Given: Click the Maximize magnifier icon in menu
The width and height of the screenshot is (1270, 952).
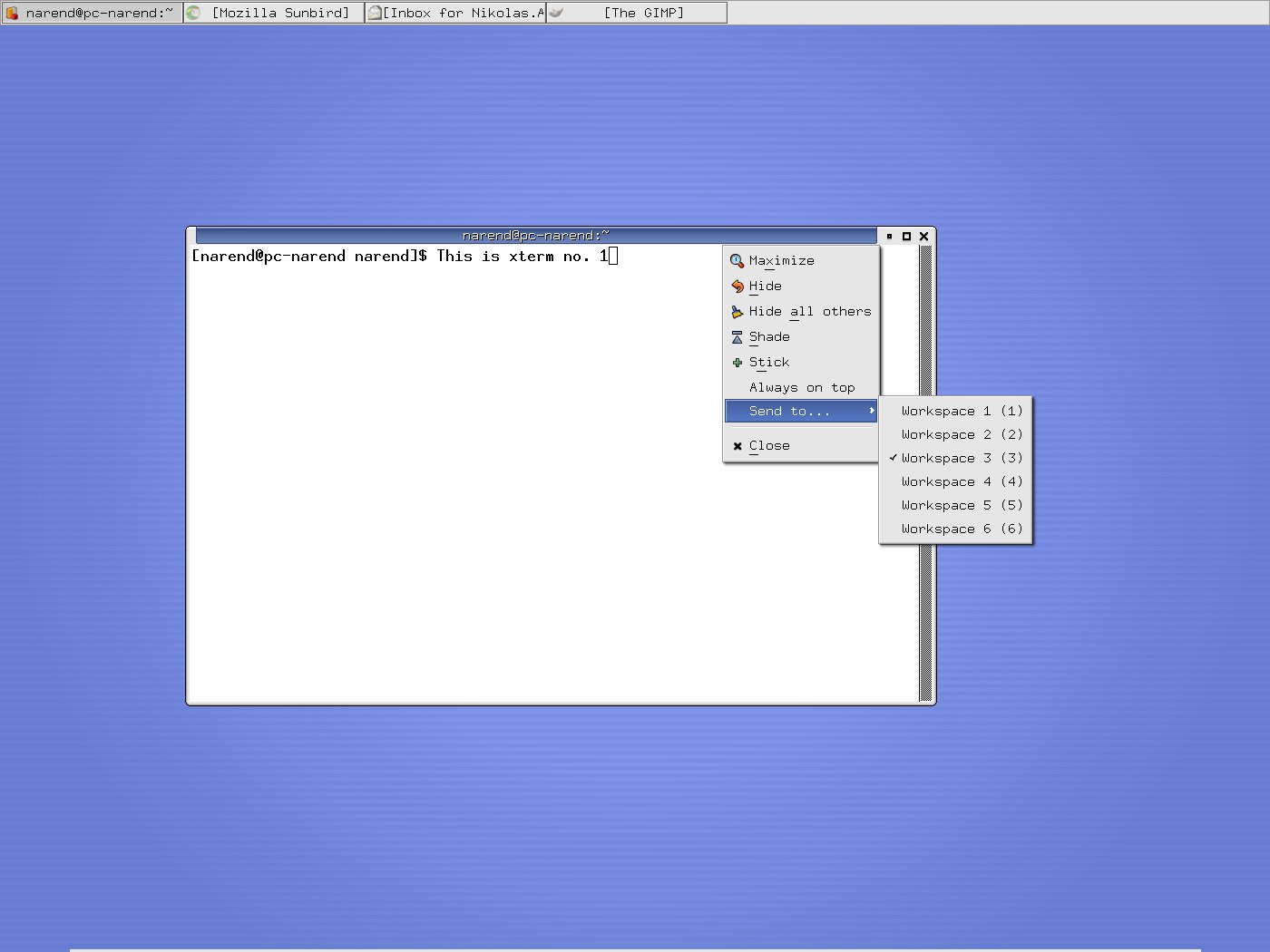Looking at the screenshot, I should coord(737,261).
